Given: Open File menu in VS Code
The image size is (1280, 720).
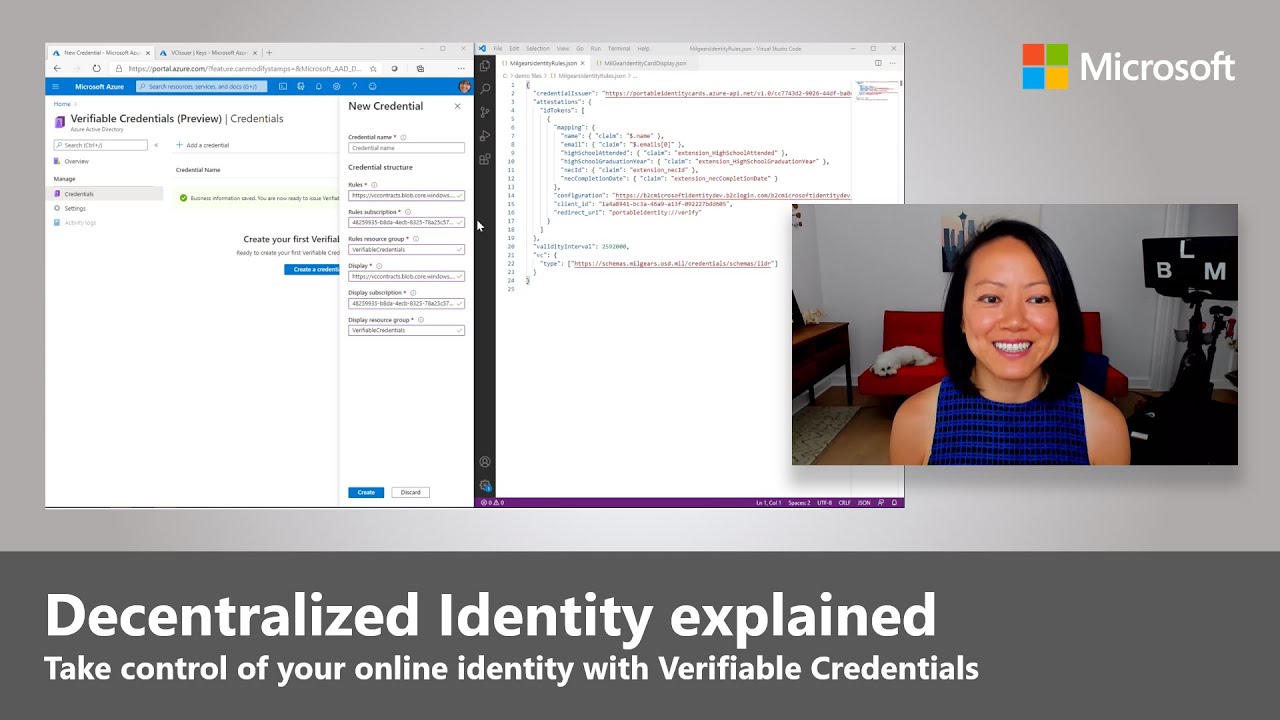Looking at the screenshot, I should pyautogui.click(x=498, y=48).
